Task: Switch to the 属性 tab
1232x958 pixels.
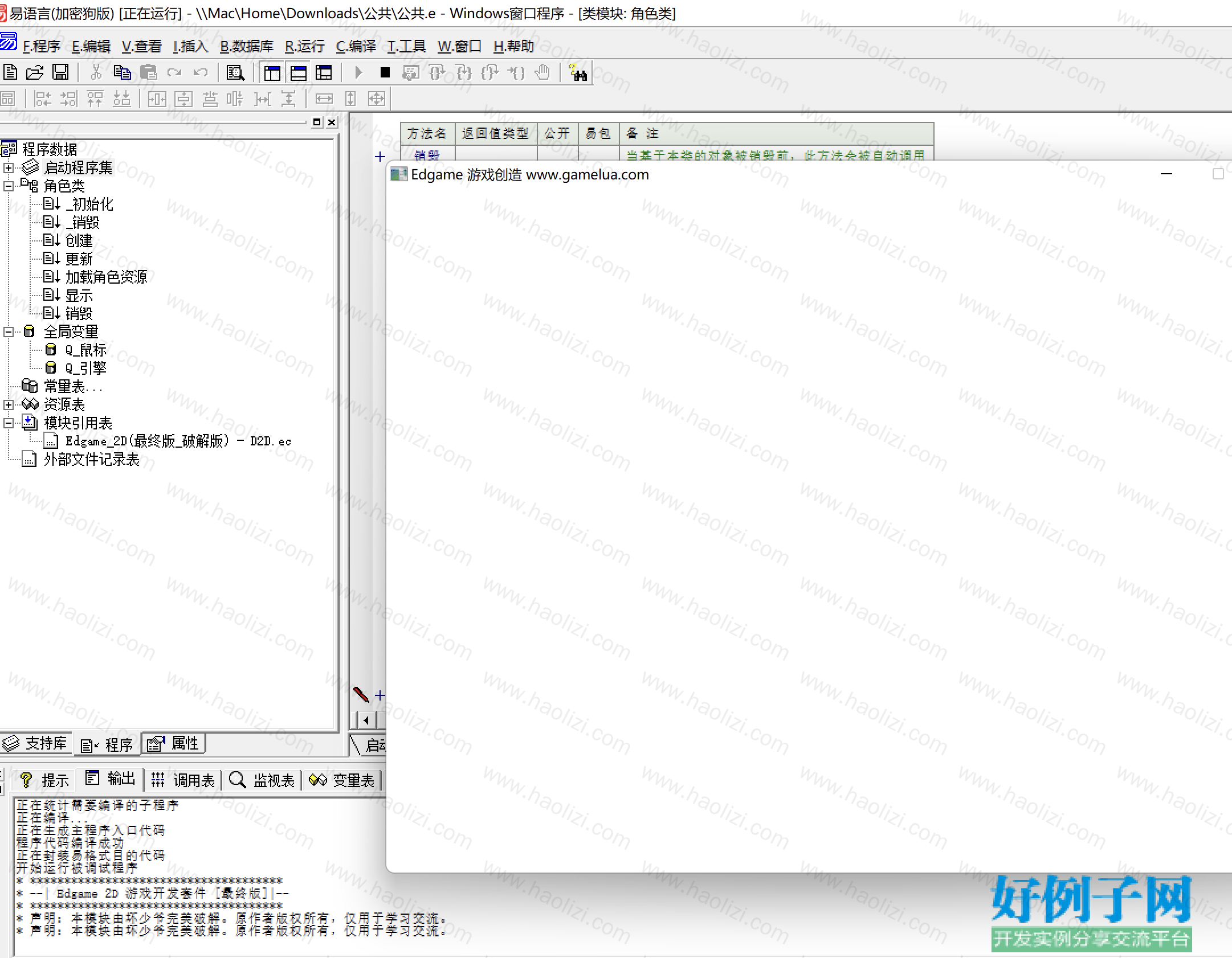Action: [173, 744]
